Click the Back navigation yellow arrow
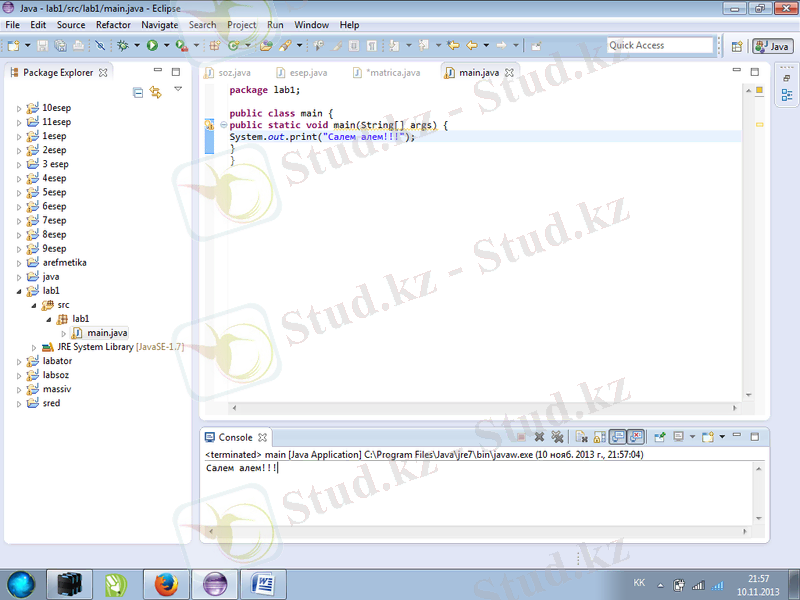 pyautogui.click(x=472, y=45)
